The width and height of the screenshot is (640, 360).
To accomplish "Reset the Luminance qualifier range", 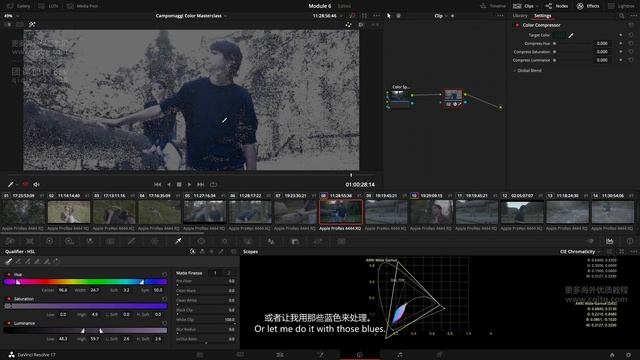I will click(164, 323).
